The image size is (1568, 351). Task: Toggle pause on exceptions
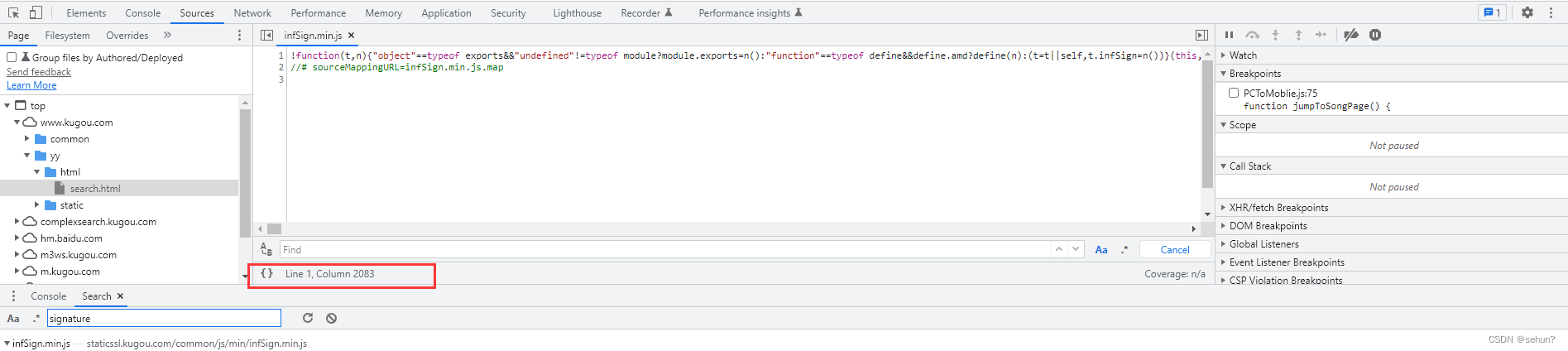1375,35
